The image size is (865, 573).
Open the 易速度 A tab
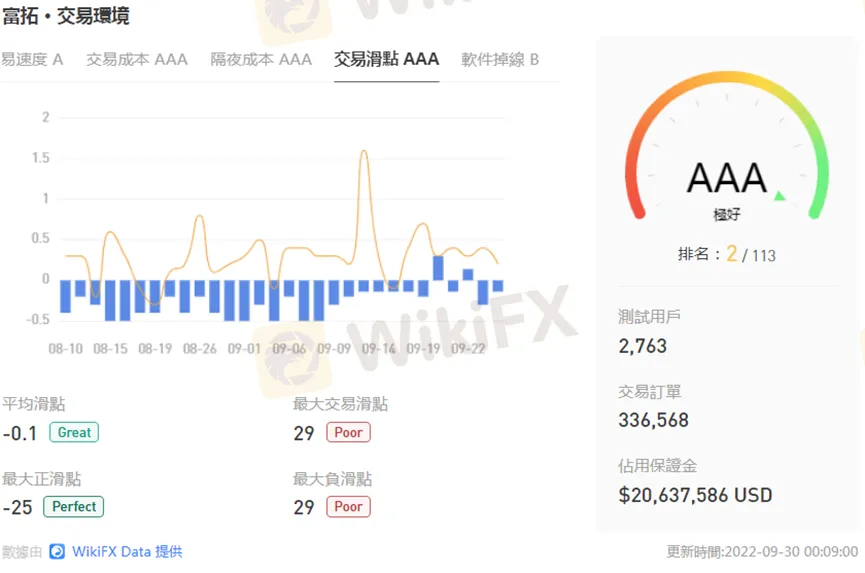[x=31, y=59]
